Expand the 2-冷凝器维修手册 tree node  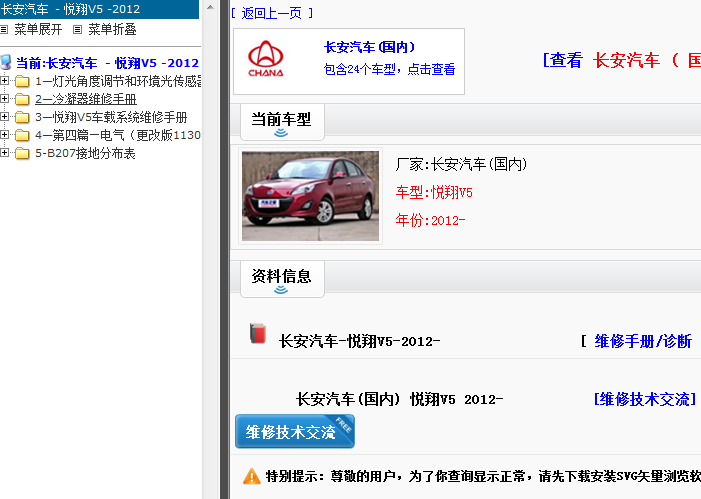tap(4, 99)
